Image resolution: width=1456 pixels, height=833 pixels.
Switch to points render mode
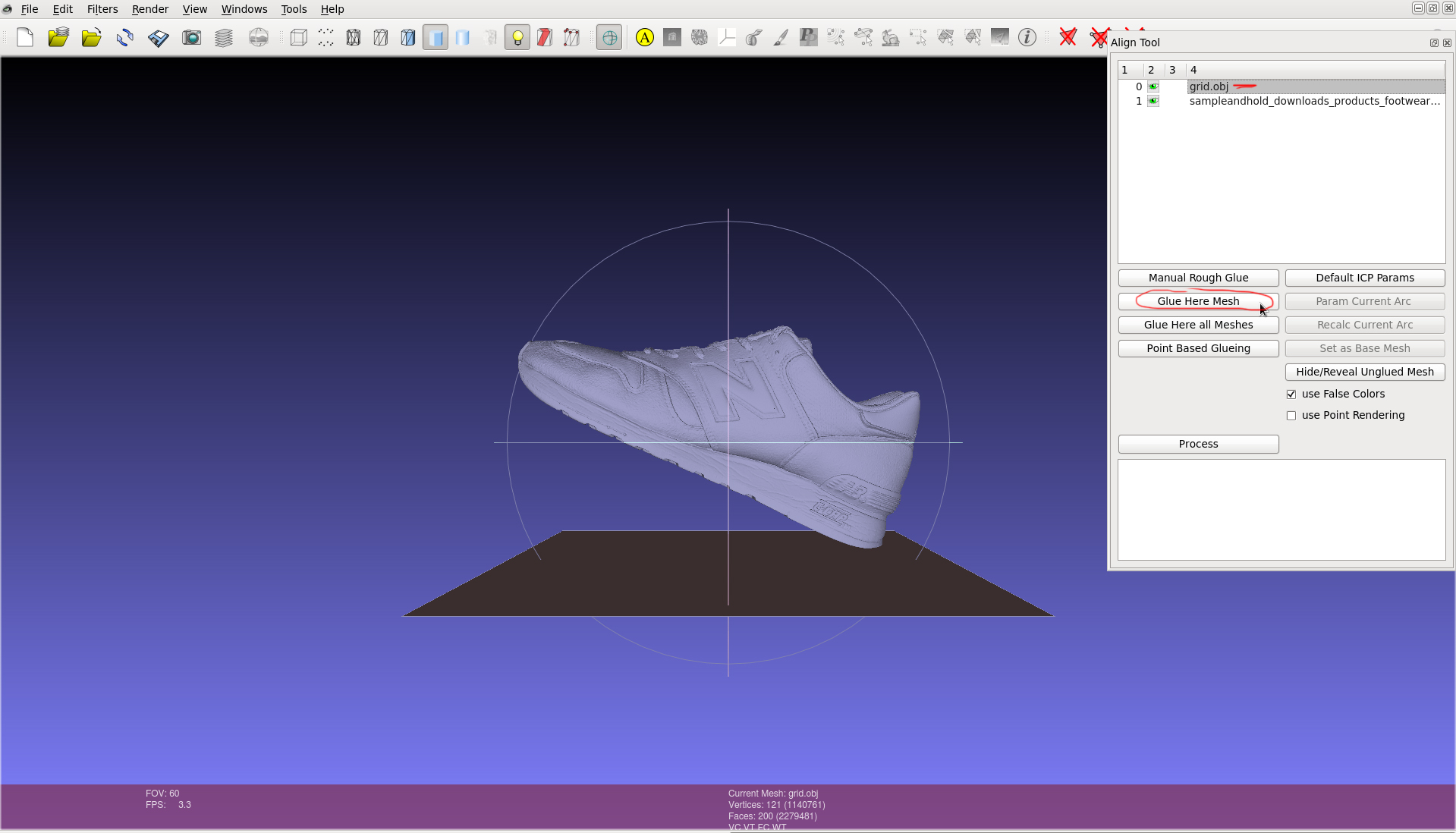pos(326,37)
